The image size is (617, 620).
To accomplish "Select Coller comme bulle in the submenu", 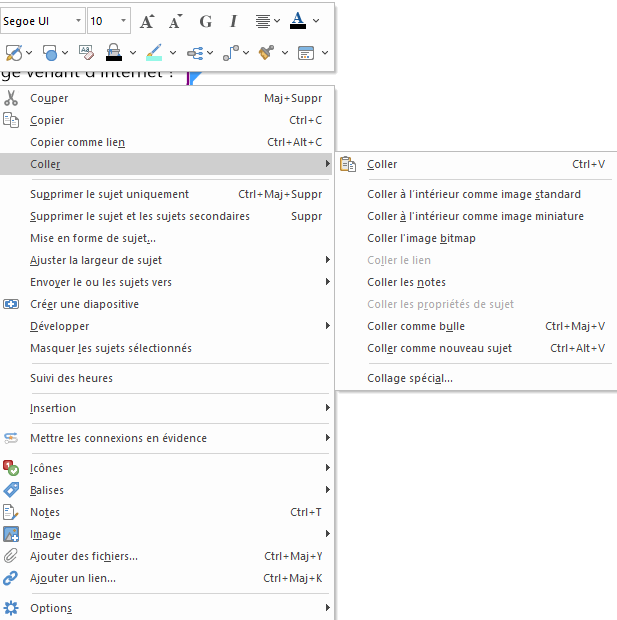I will [416, 326].
